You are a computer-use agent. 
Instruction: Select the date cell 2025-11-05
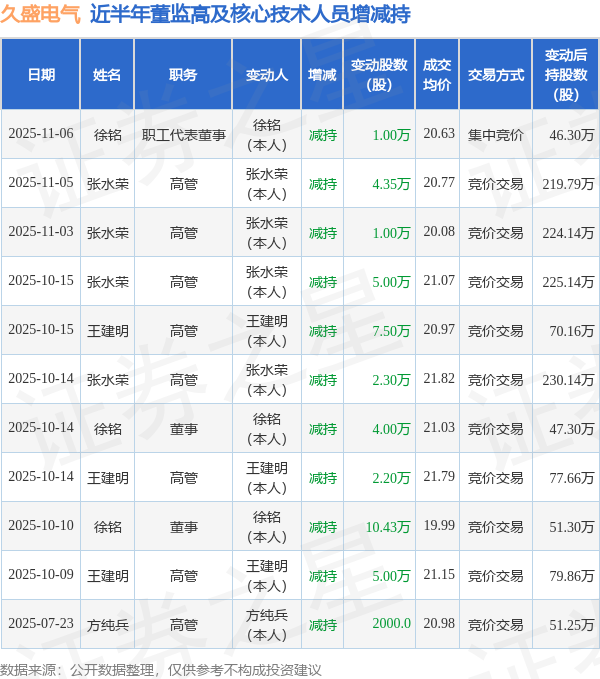[41, 182]
